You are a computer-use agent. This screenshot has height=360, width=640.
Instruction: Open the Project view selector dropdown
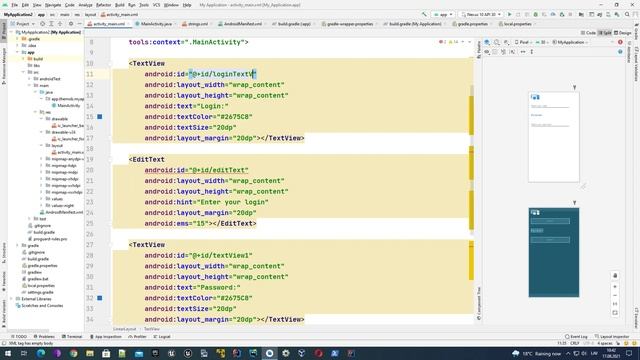[22, 24]
